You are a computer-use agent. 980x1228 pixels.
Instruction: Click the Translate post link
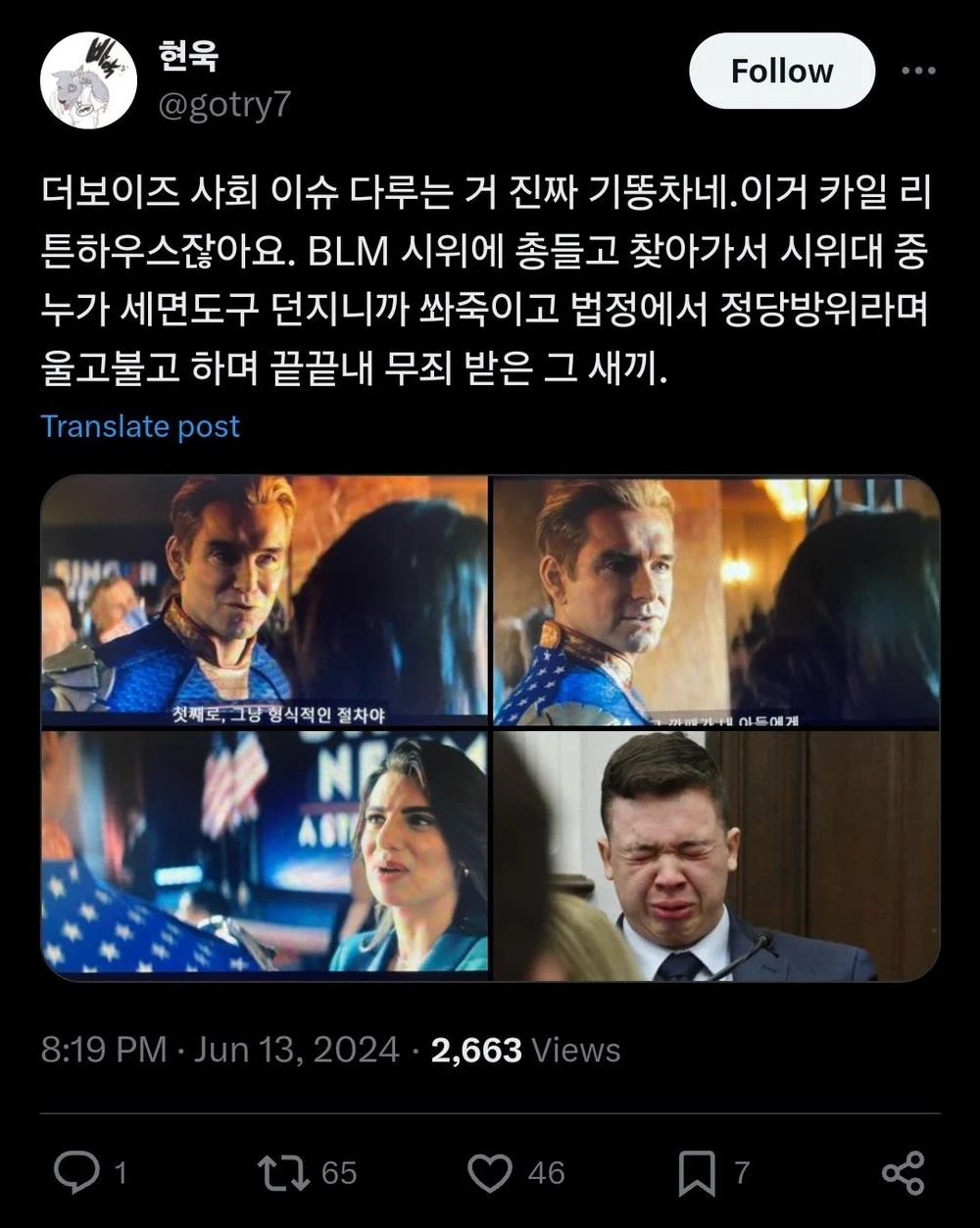tap(140, 426)
